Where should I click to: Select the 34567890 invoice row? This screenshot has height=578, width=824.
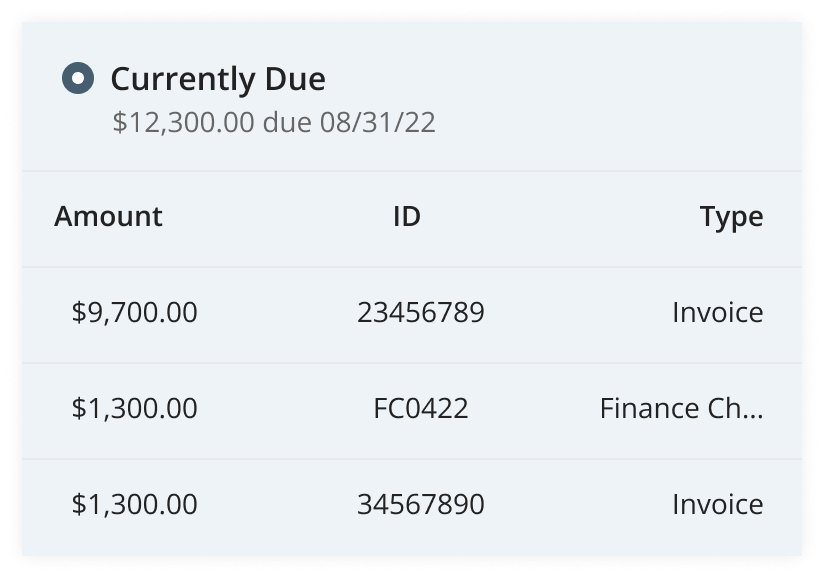coord(412,506)
